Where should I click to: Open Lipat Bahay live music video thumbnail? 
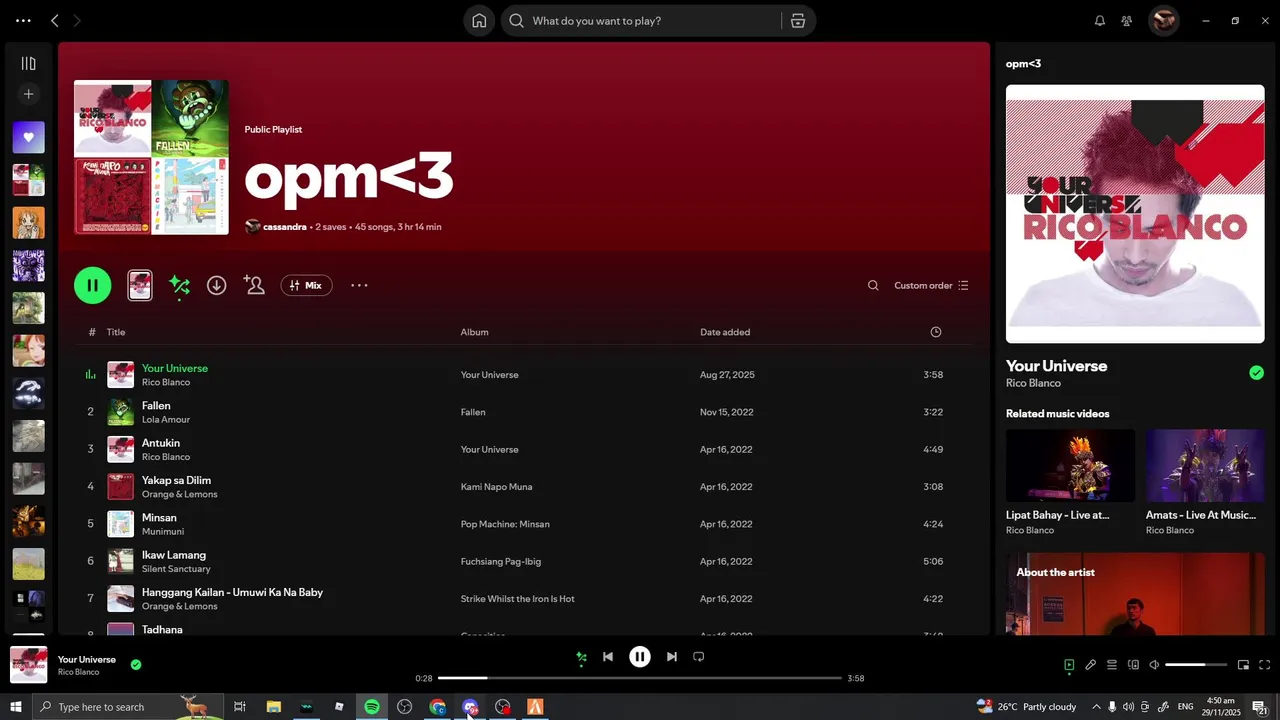(1070, 466)
